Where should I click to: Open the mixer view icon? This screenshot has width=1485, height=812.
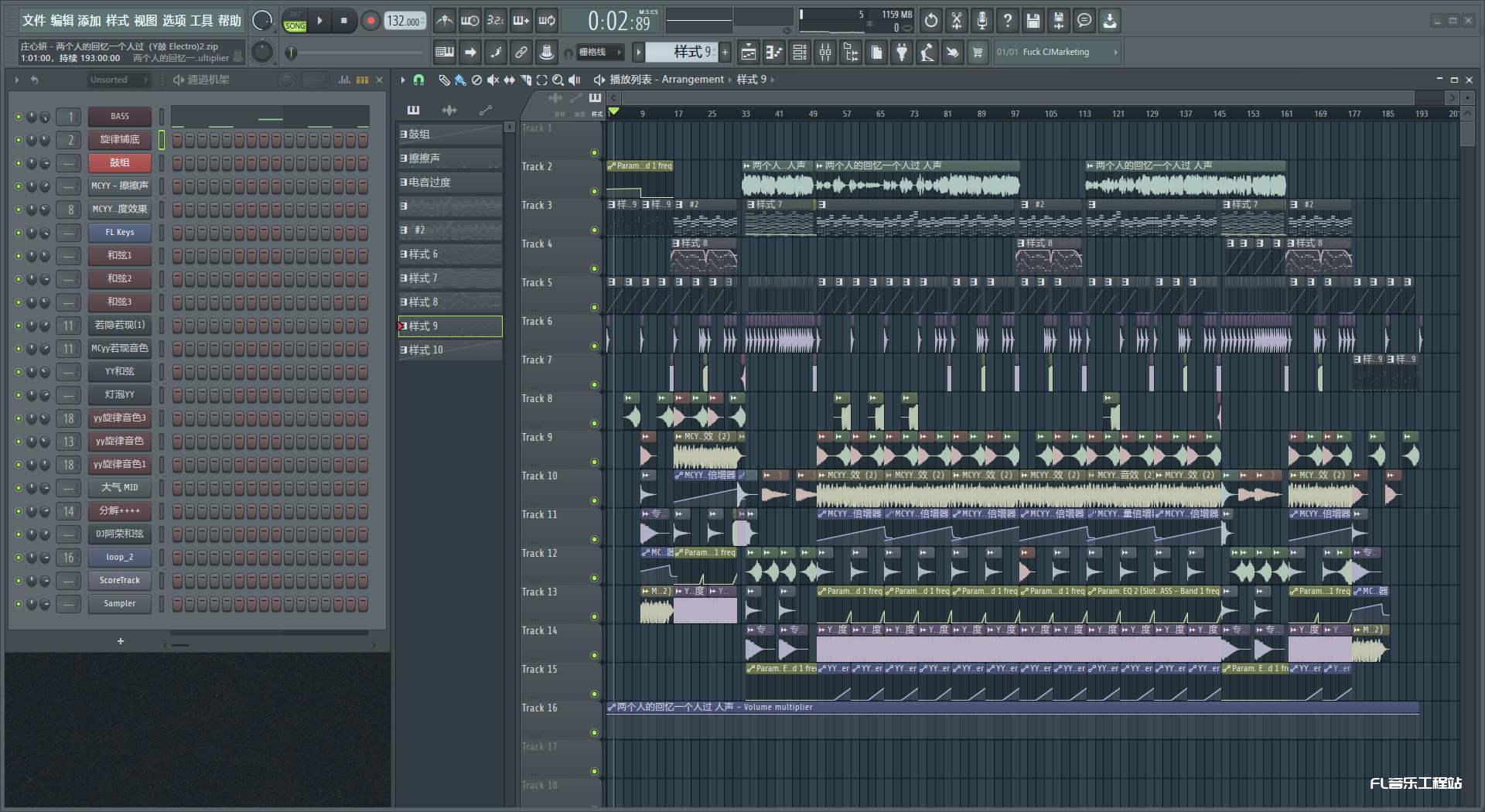[x=825, y=53]
